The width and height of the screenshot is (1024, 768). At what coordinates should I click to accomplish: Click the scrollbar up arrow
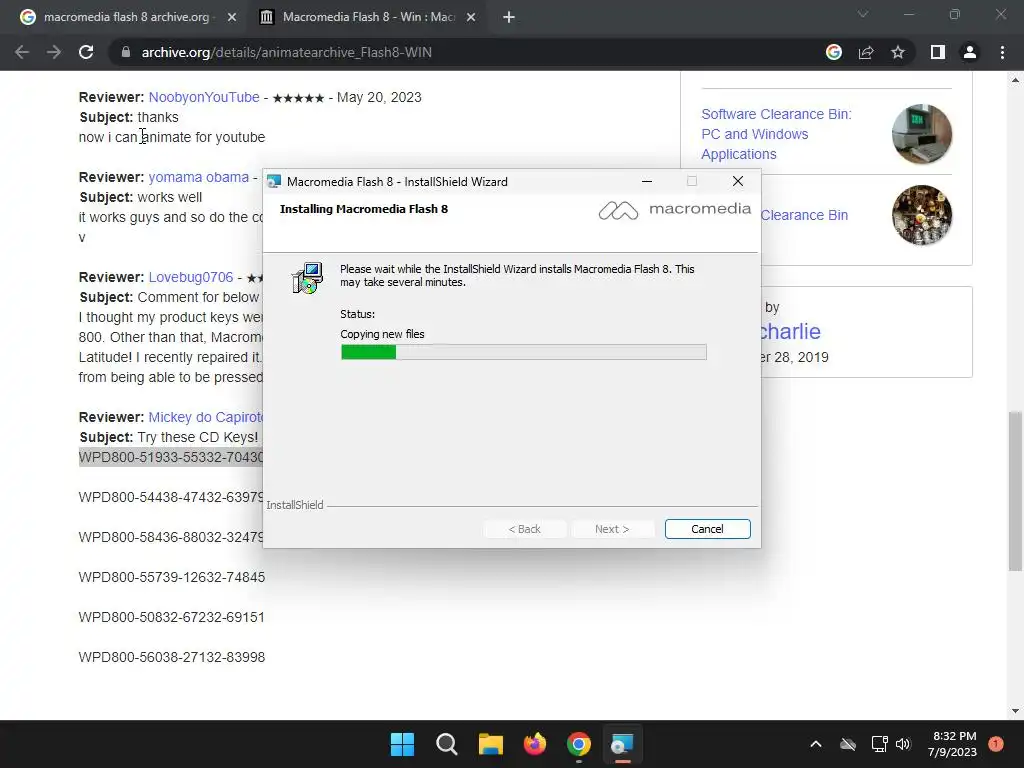pyautogui.click(x=1015, y=80)
